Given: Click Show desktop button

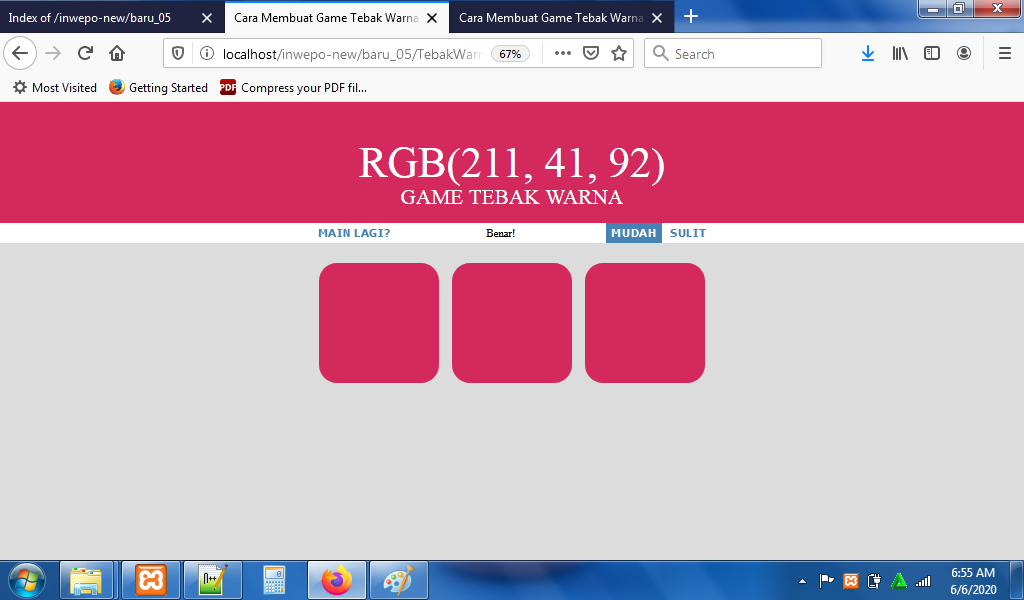Looking at the screenshot, I should pos(1017,580).
